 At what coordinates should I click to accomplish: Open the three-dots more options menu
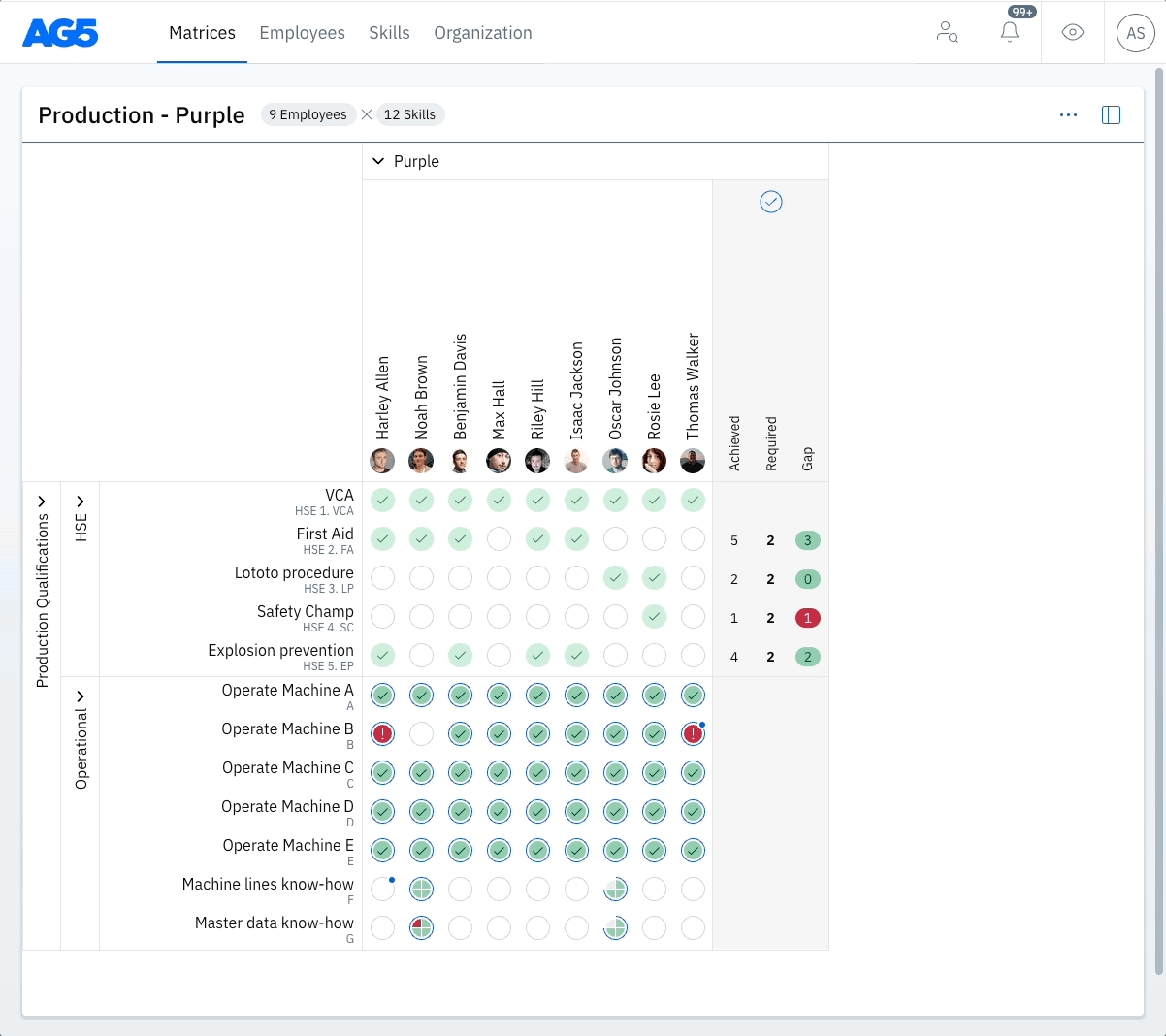point(1068,115)
